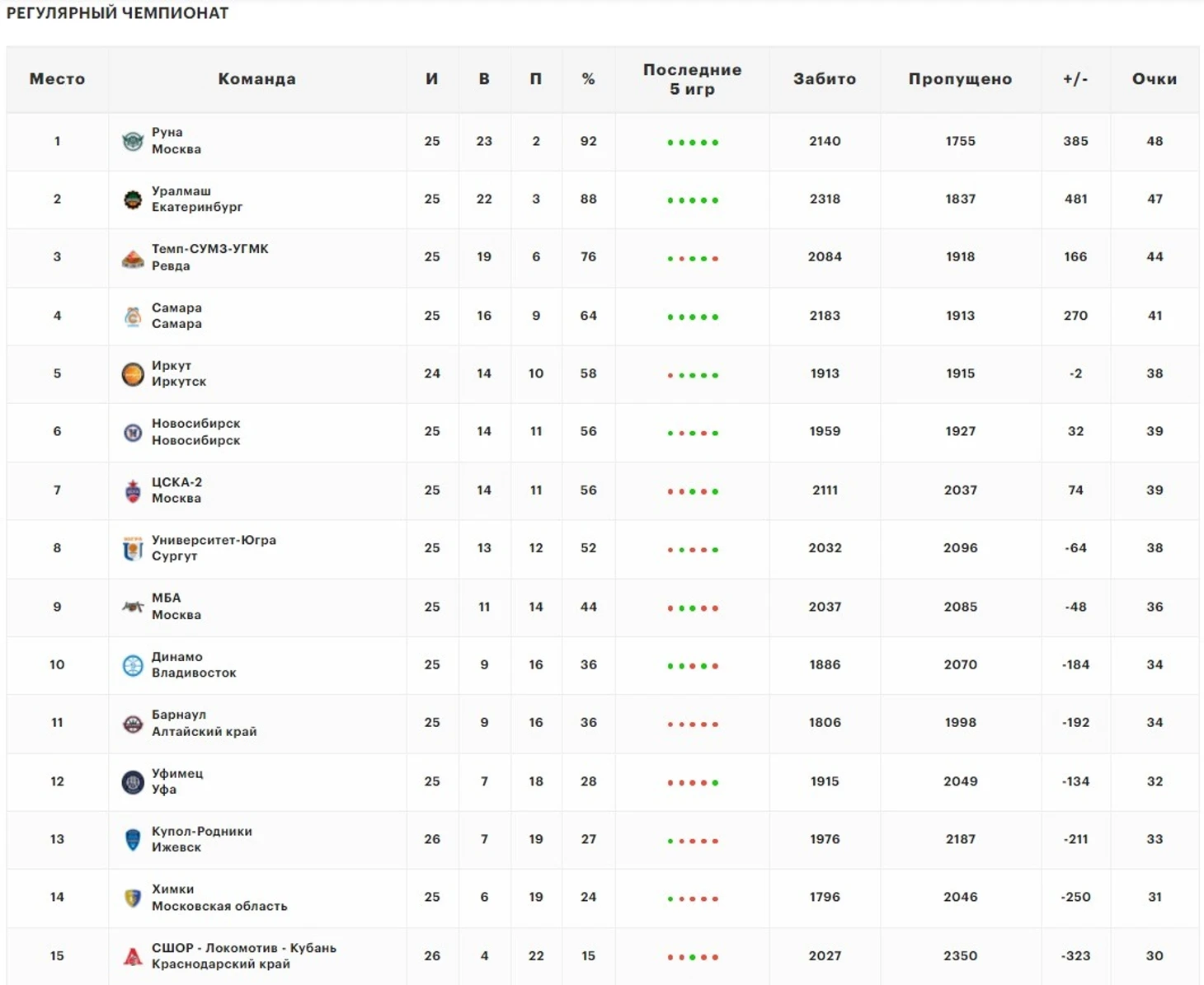Image resolution: width=1204 pixels, height=985 pixels.
Task: Click МБА's differential value -48
Action: click(x=1075, y=607)
